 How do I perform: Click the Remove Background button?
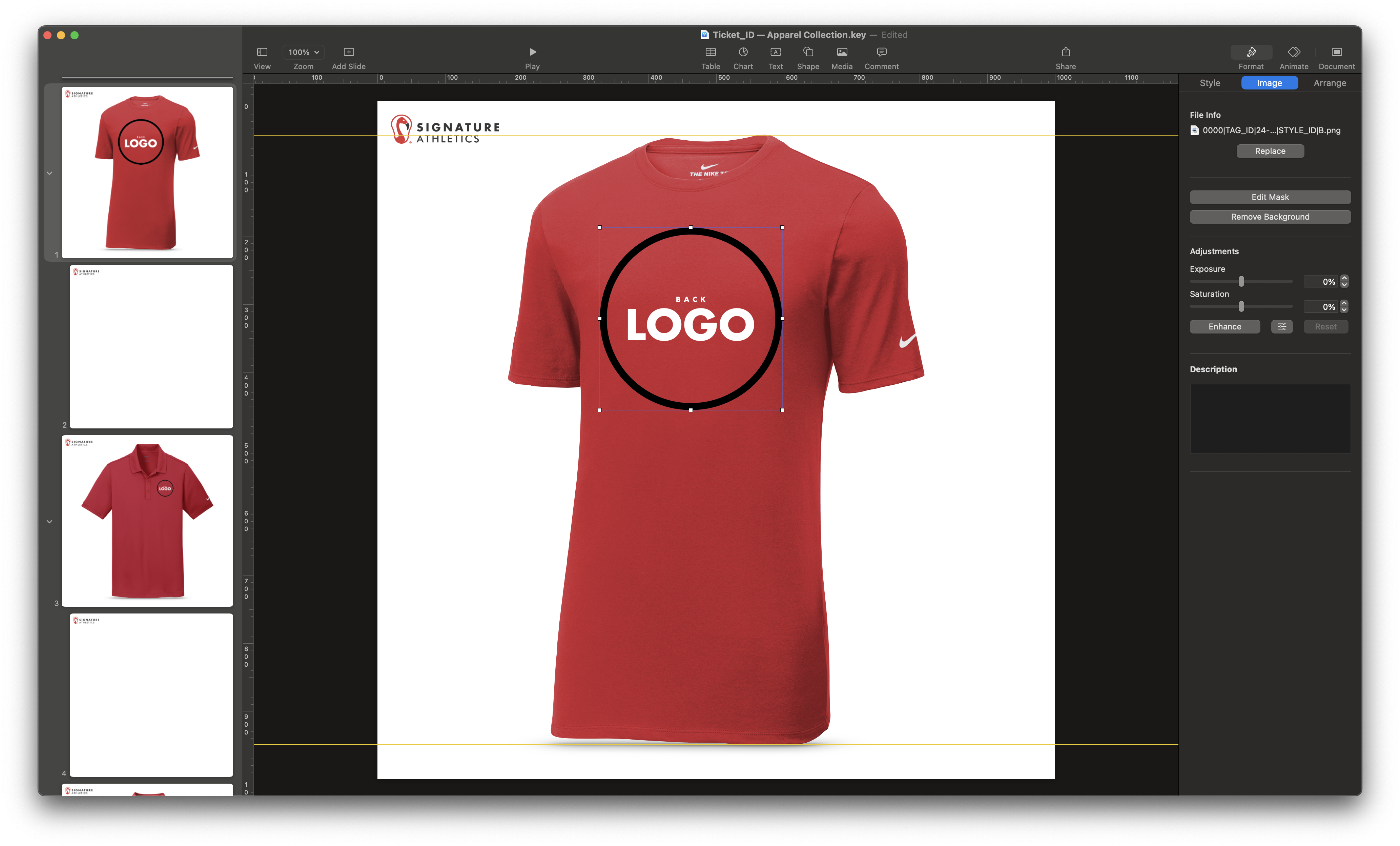(1270, 217)
